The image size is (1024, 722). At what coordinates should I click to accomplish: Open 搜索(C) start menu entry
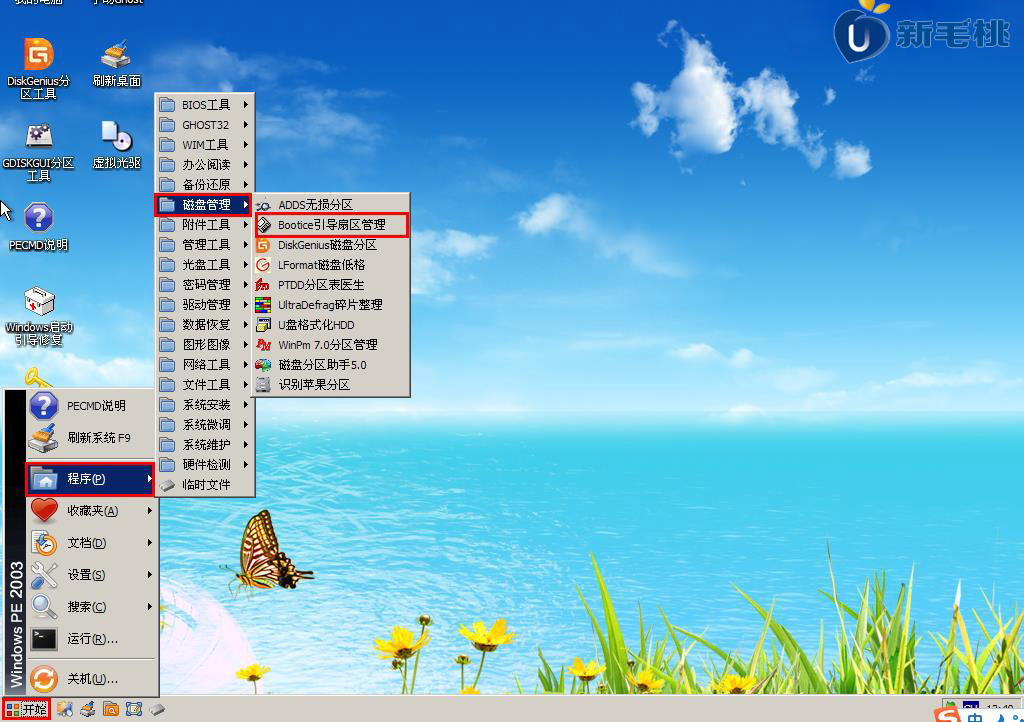[91, 606]
